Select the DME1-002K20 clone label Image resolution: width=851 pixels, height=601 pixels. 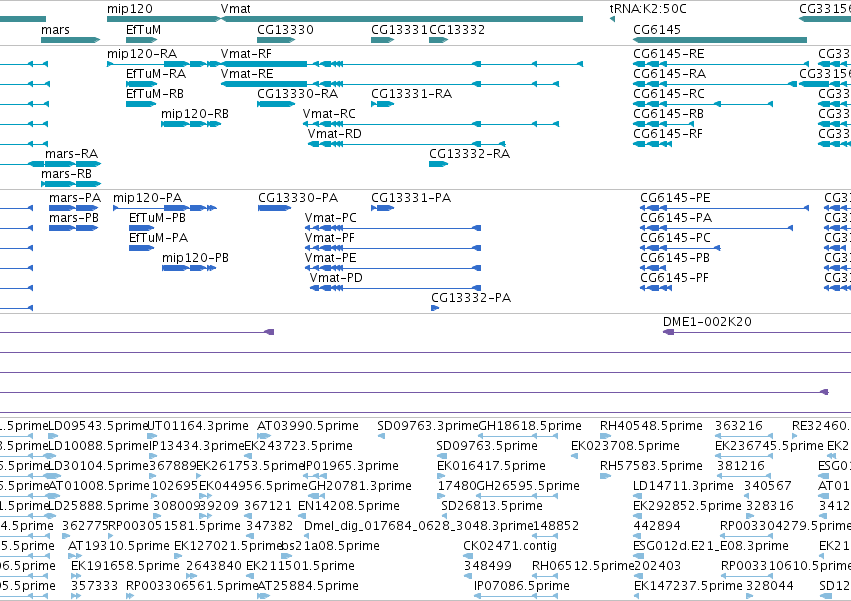(707, 322)
